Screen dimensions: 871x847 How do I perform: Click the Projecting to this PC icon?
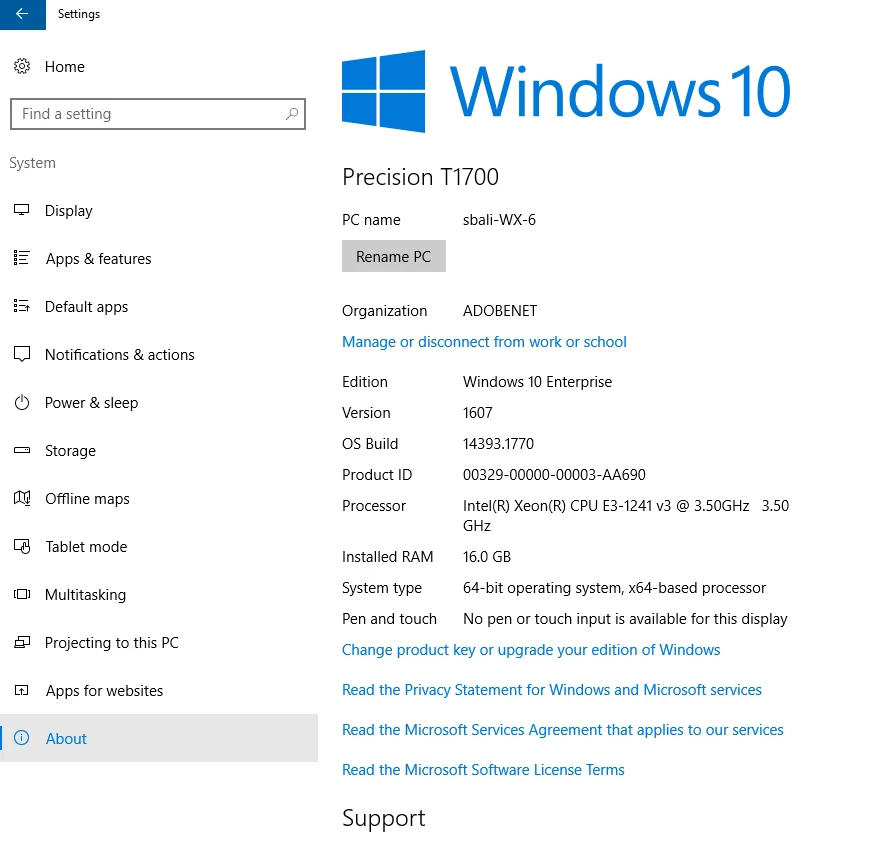[22, 642]
